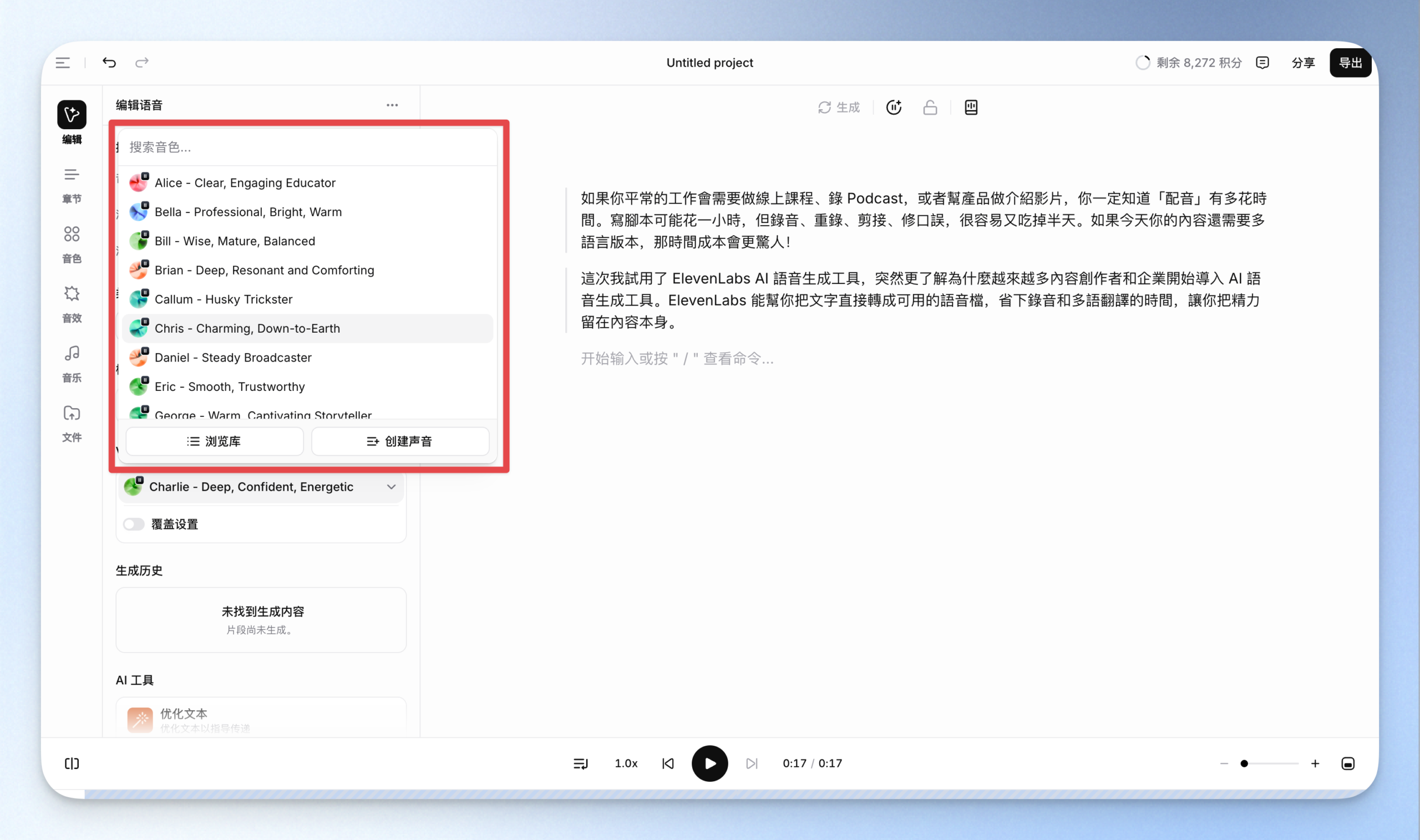Screen dimensions: 1420x840
Task: Open the comments icon in header
Action: click(1262, 63)
